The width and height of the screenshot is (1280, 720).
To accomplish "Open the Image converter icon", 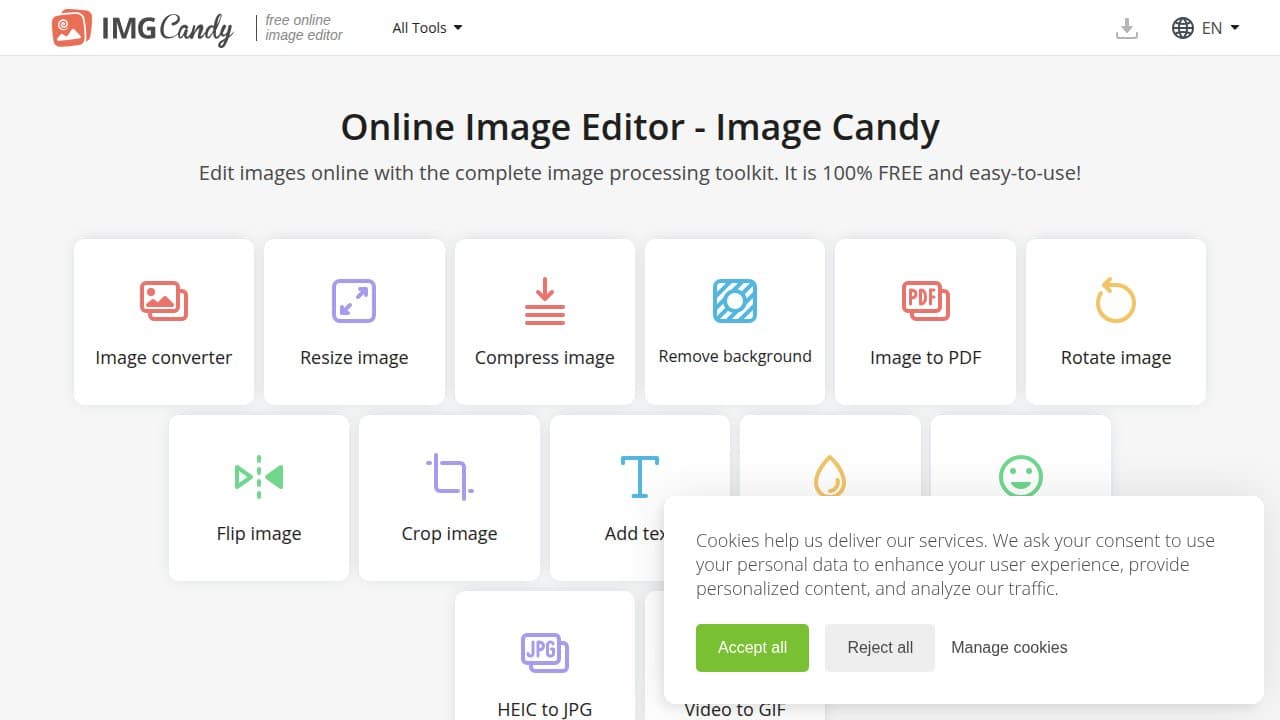I will click(x=164, y=300).
